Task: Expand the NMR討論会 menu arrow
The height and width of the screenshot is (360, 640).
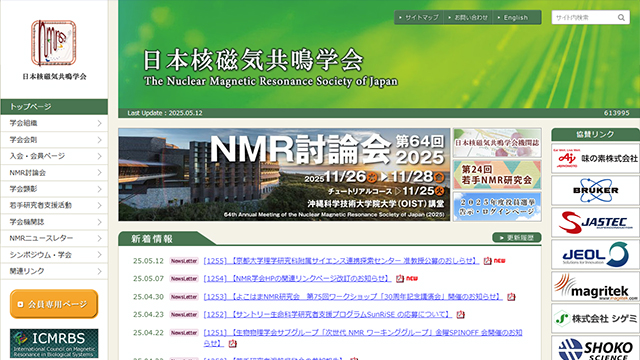Action: coord(99,173)
